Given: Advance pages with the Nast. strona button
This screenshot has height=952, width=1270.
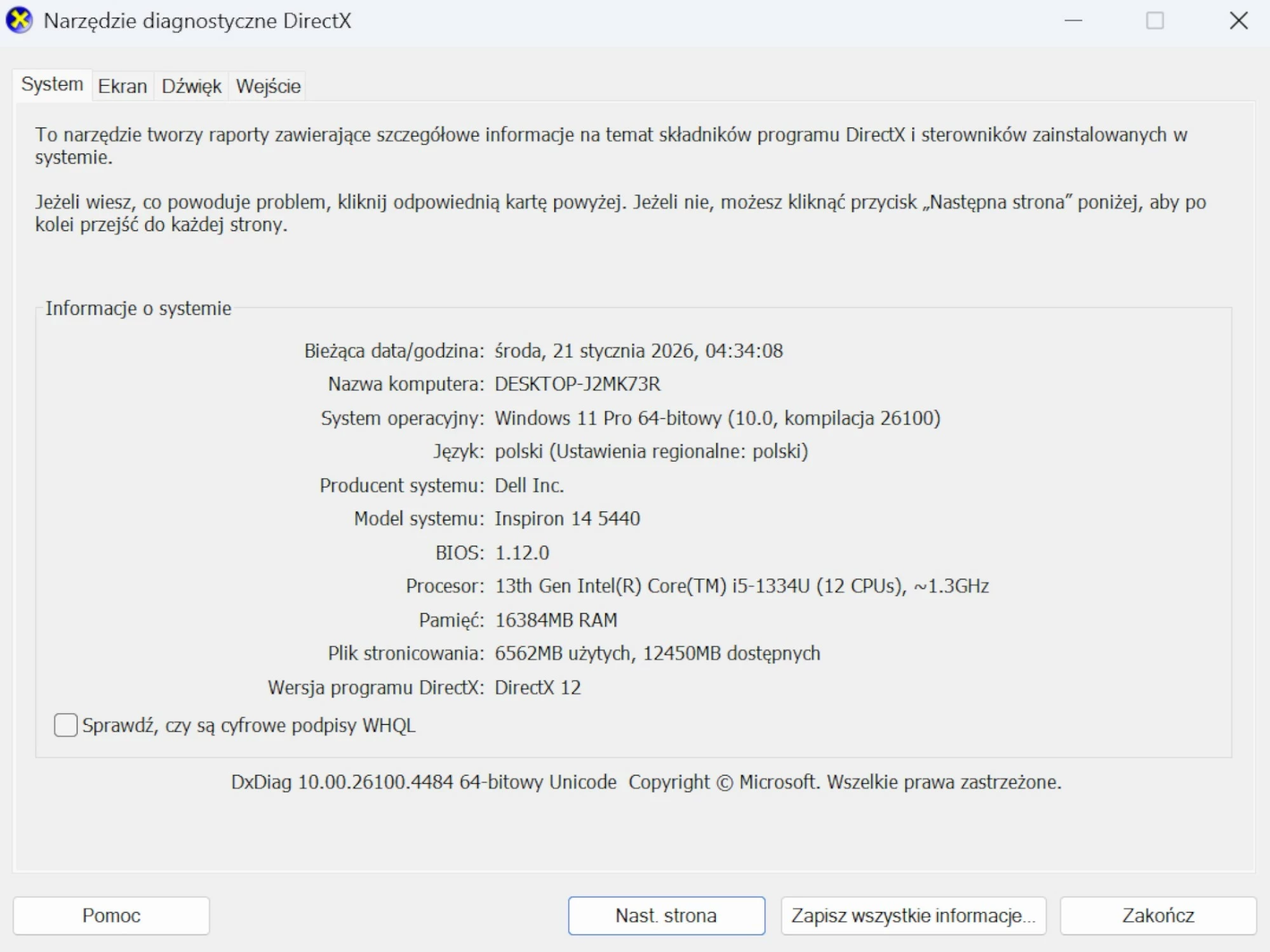Looking at the screenshot, I should 665,915.
